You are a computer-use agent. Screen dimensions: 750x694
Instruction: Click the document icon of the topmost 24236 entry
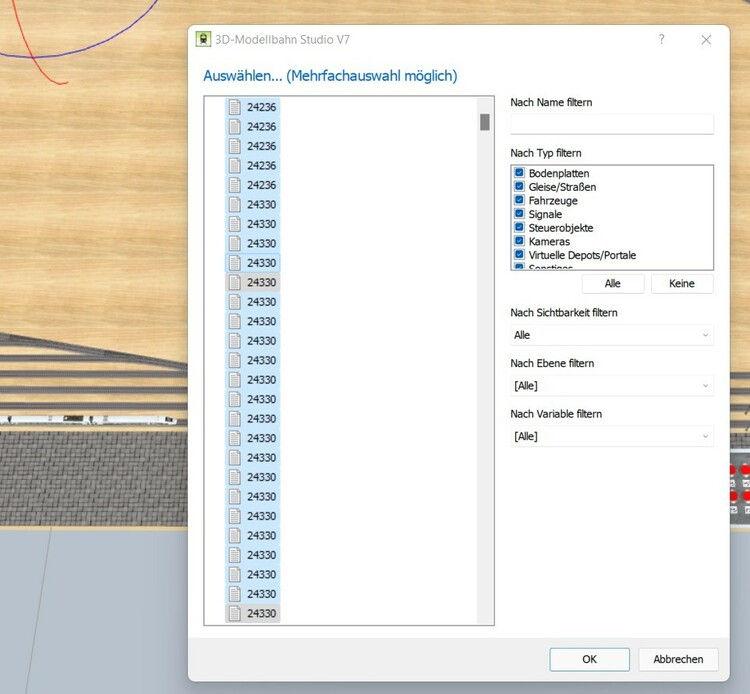coord(235,107)
